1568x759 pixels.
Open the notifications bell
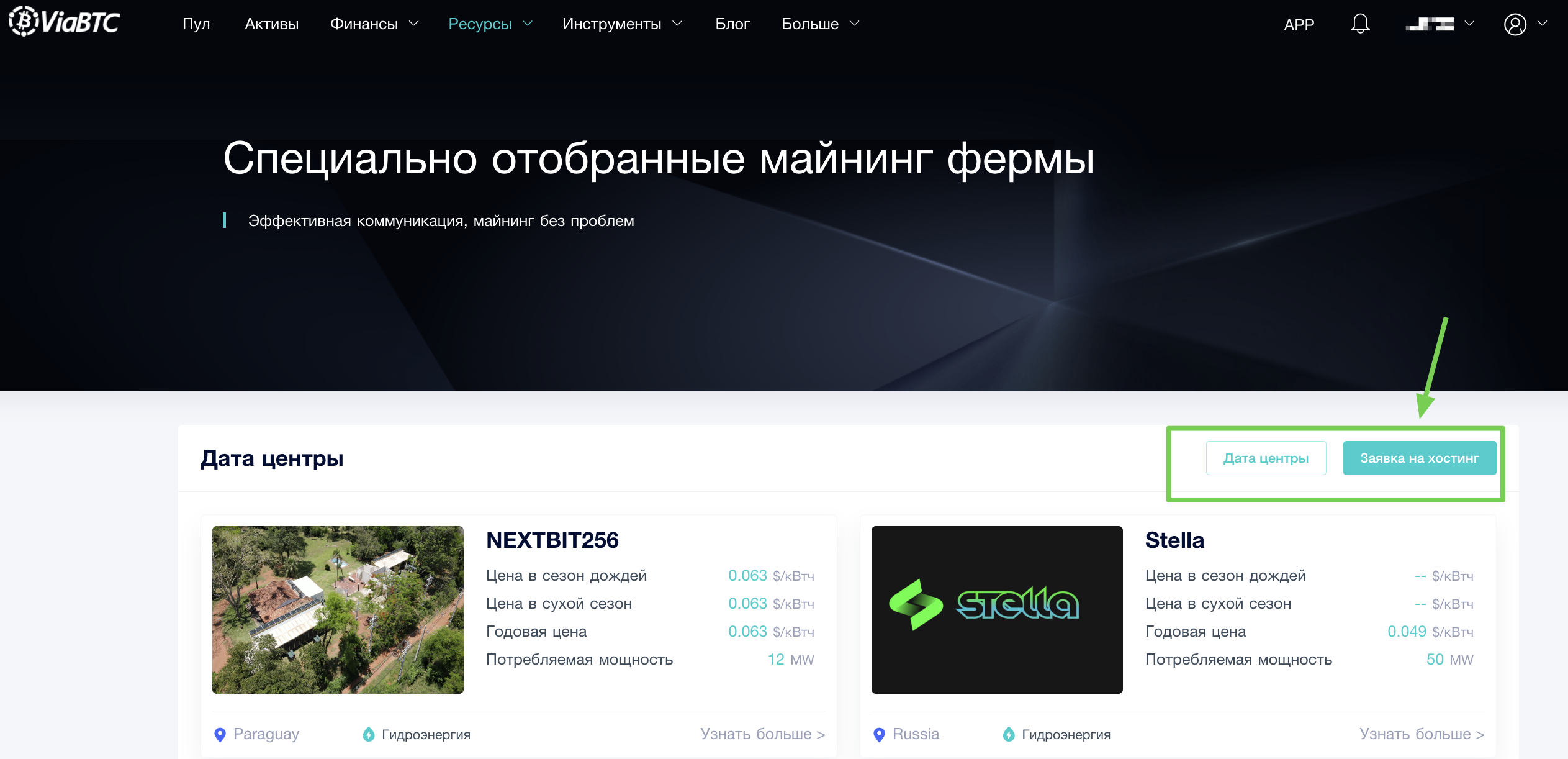tap(1360, 24)
